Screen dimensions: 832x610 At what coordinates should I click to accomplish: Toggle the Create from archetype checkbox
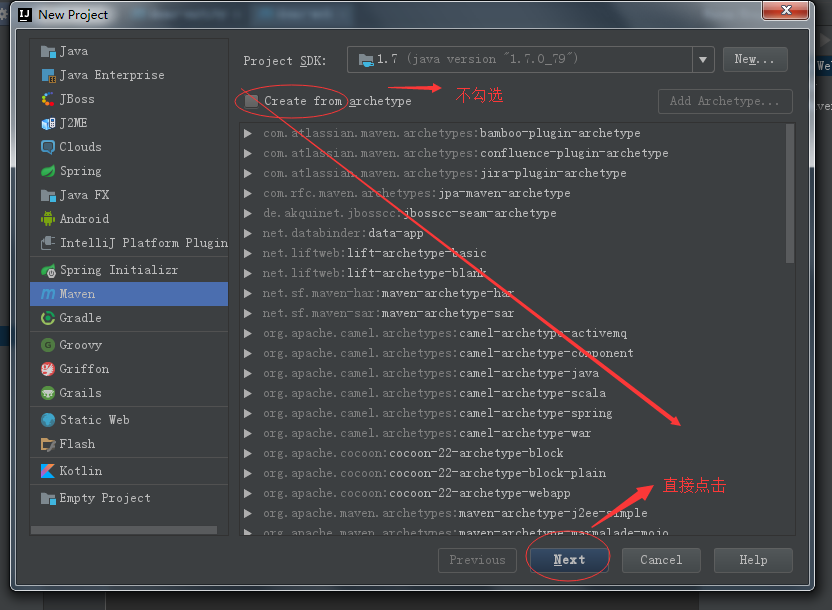pos(252,101)
